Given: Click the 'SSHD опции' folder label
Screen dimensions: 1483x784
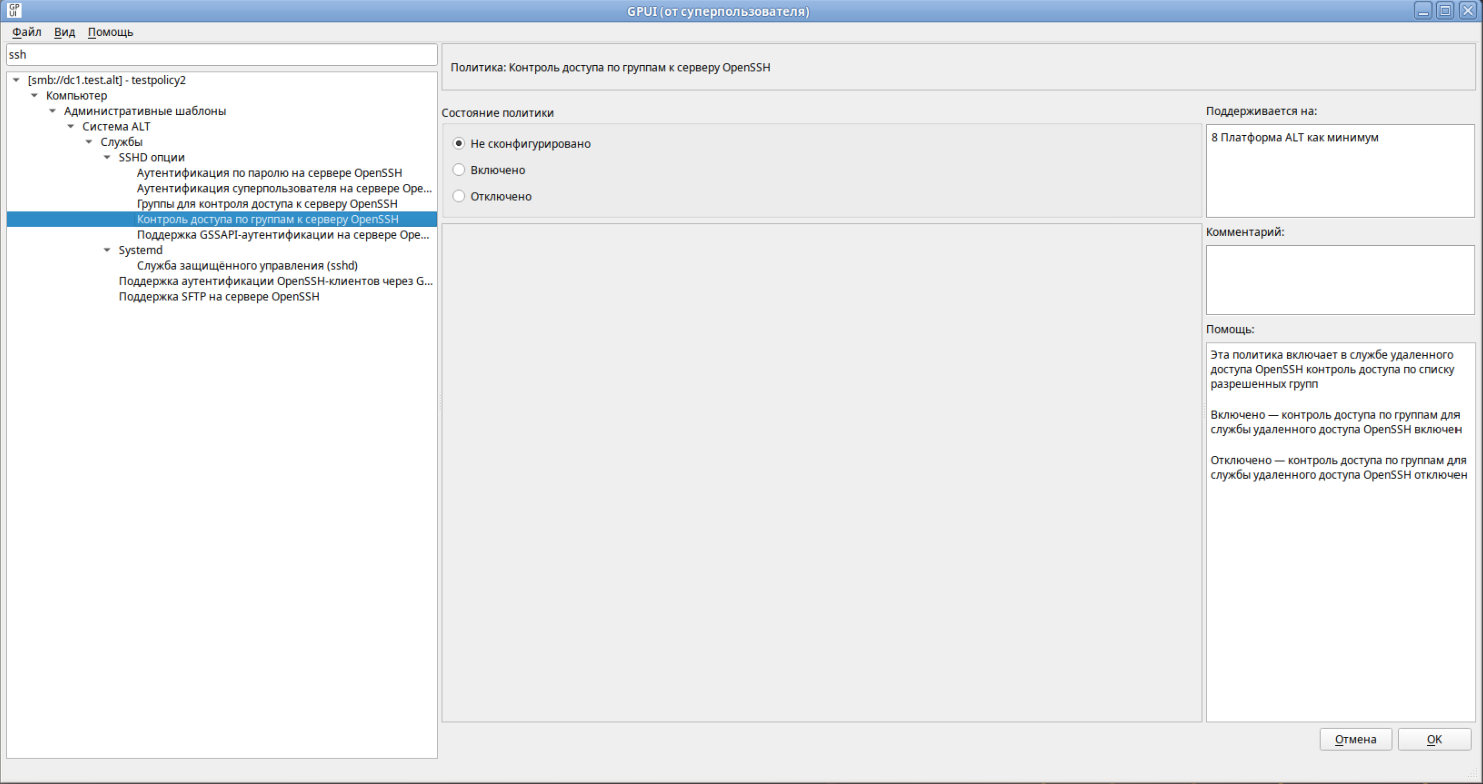Looking at the screenshot, I should coord(151,157).
